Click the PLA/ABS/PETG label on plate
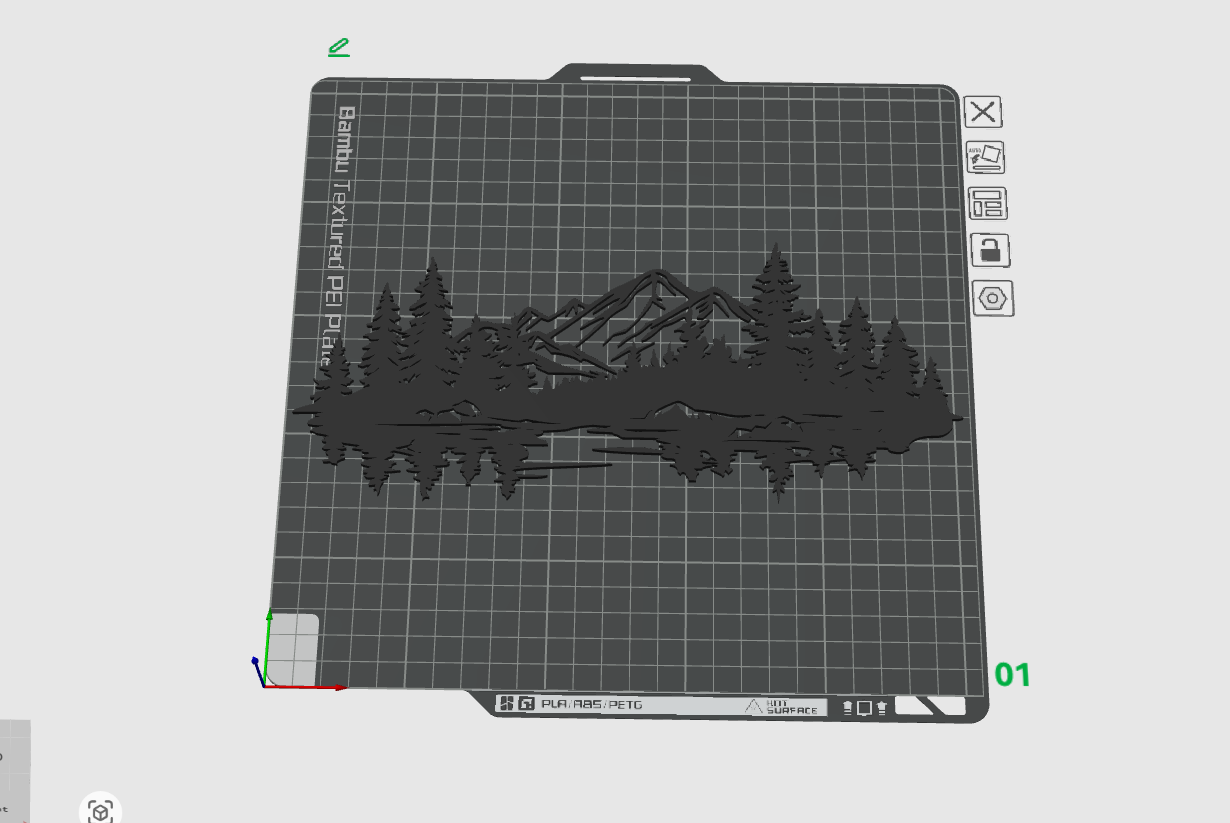The image size is (1230, 823). click(591, 705)
